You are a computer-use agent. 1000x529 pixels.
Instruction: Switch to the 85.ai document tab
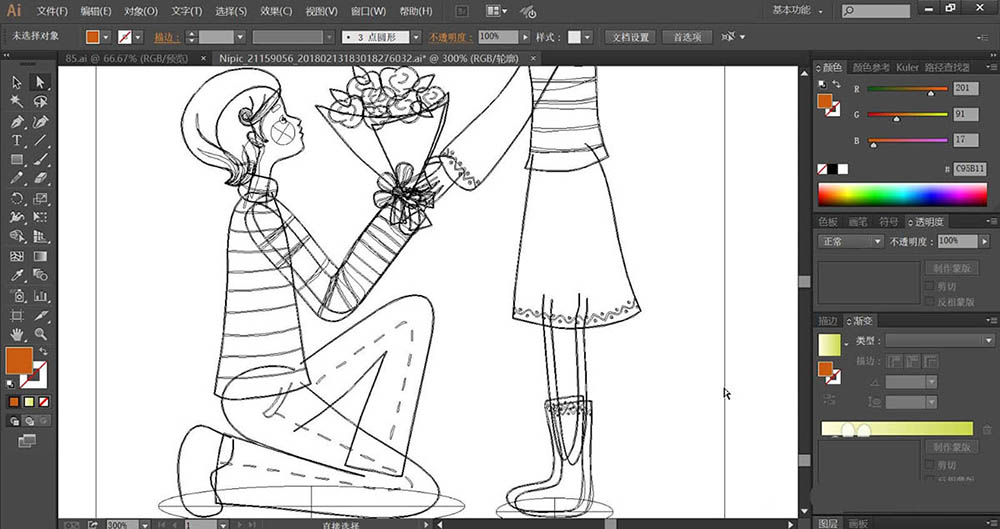click(127, 58)
